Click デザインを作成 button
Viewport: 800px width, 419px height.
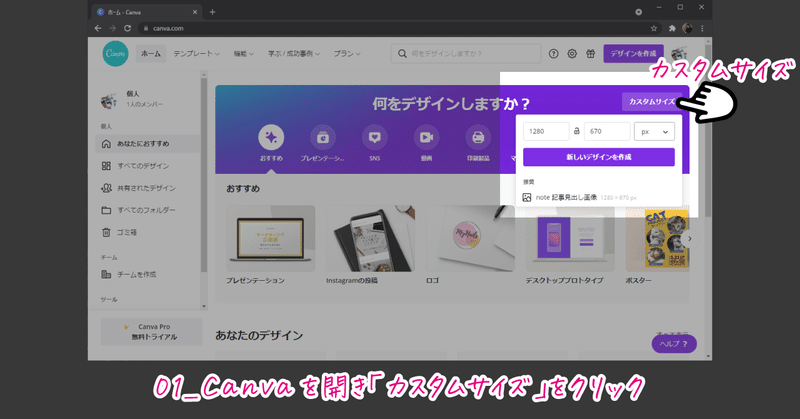pyautogui.click(x=633, y=54)
